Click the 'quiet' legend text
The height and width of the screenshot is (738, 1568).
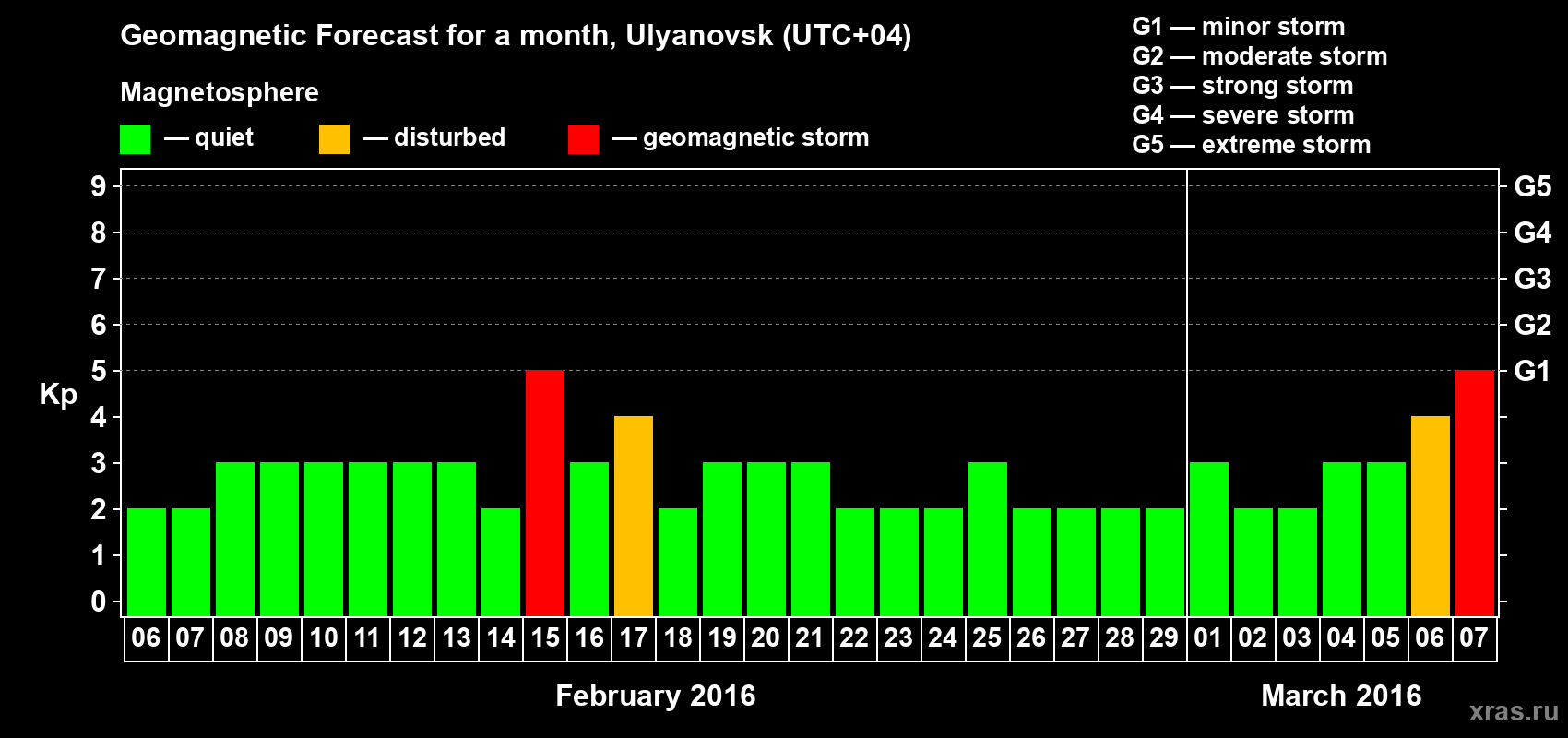(224, 138)
